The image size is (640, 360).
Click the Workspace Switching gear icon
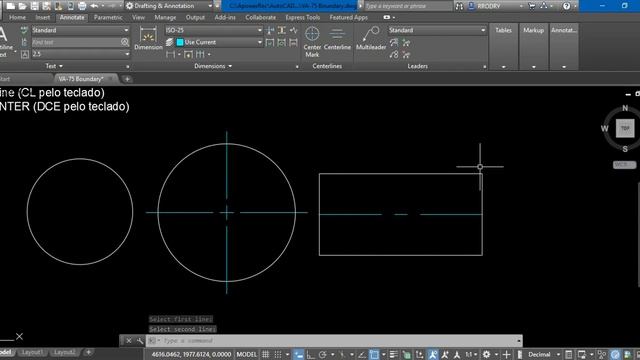click(x=487, y=354)
